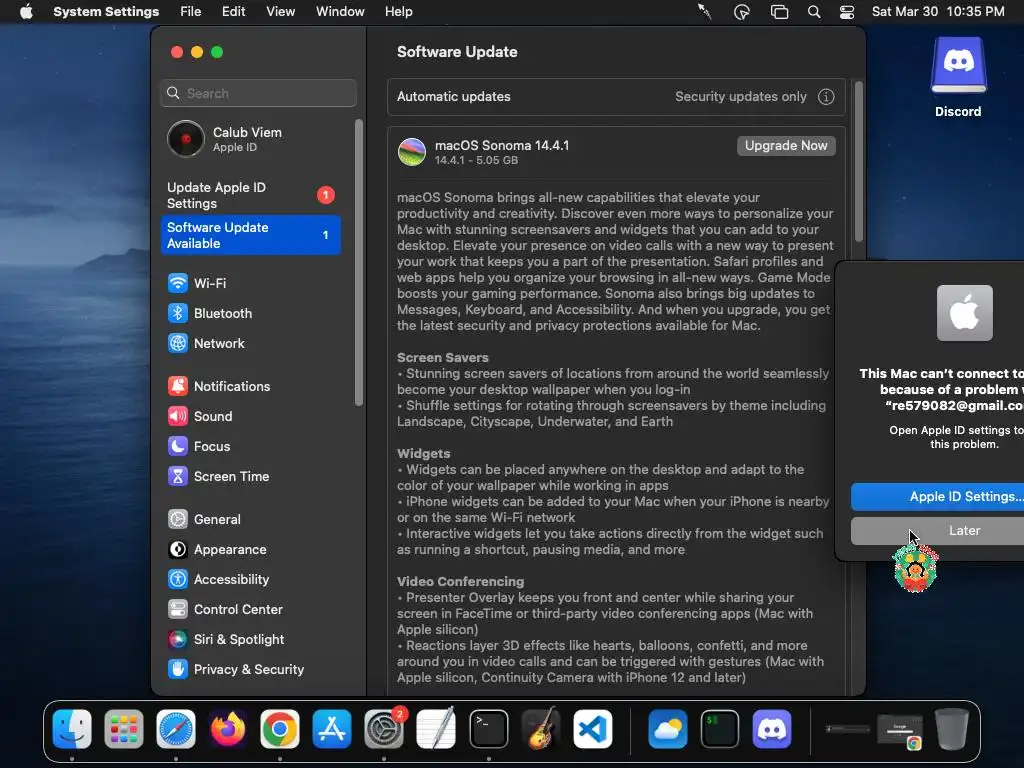The width and height of the screenshot is (1024, 768).
Task: Launch Discord from the Dock
Action: click(772, 729)
